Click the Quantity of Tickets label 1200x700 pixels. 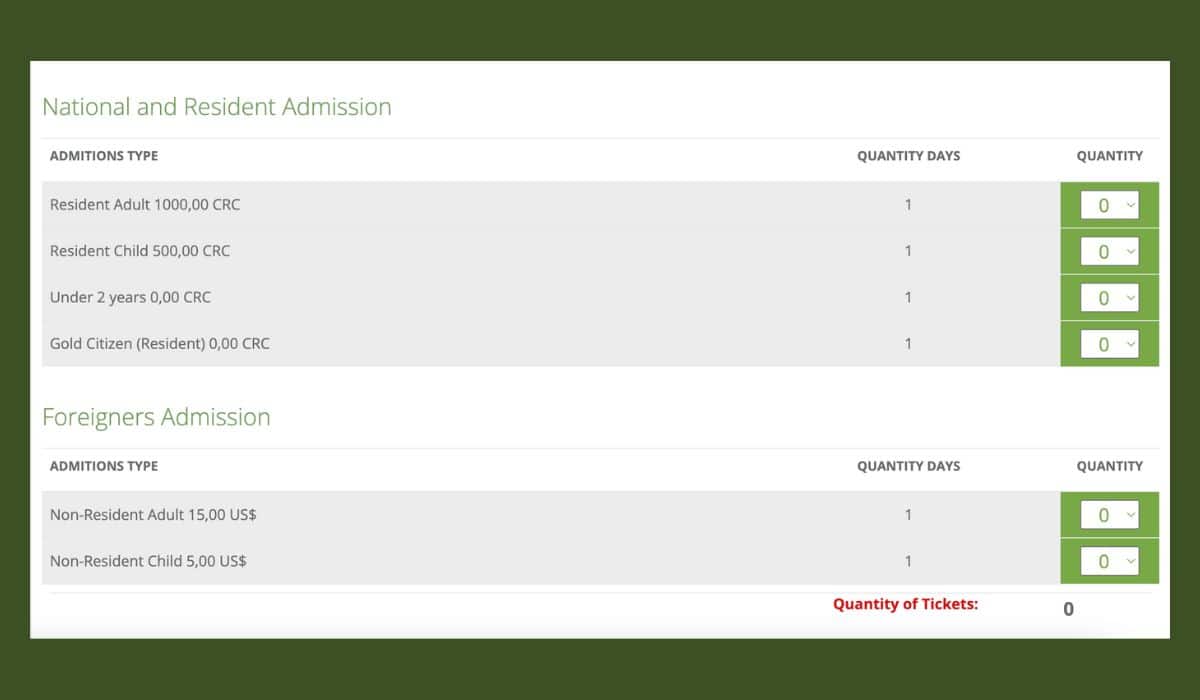(905, 604)
